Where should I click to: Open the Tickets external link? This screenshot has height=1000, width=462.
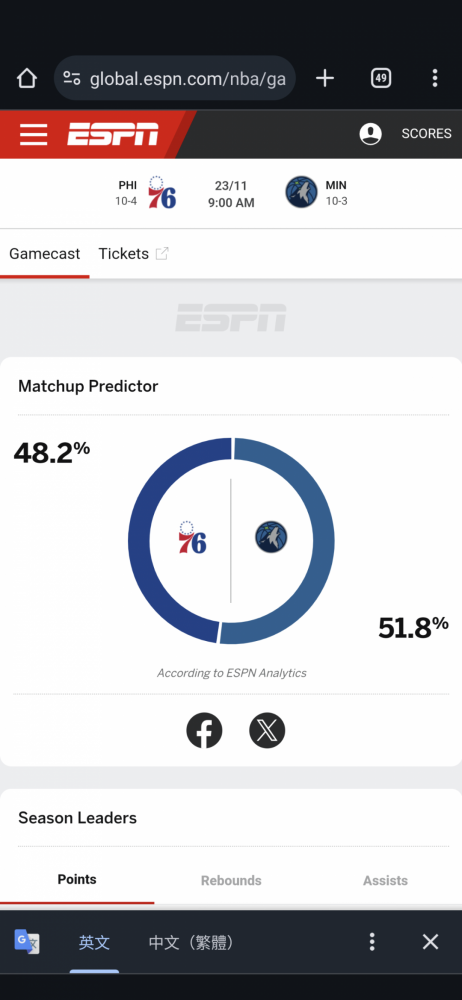[x=133, y=254]
